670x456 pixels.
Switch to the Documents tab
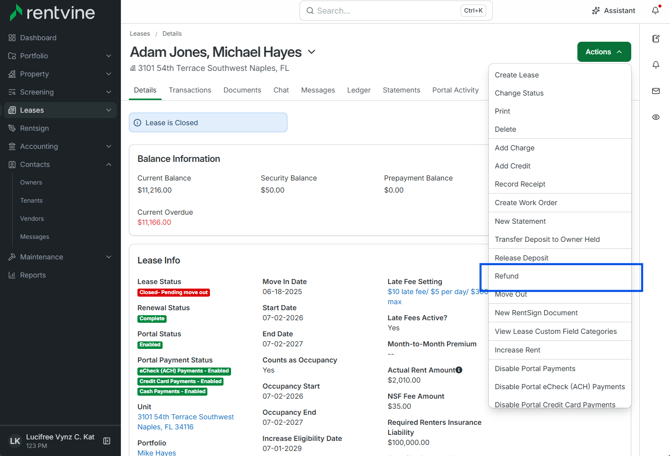tap(242, 90)
